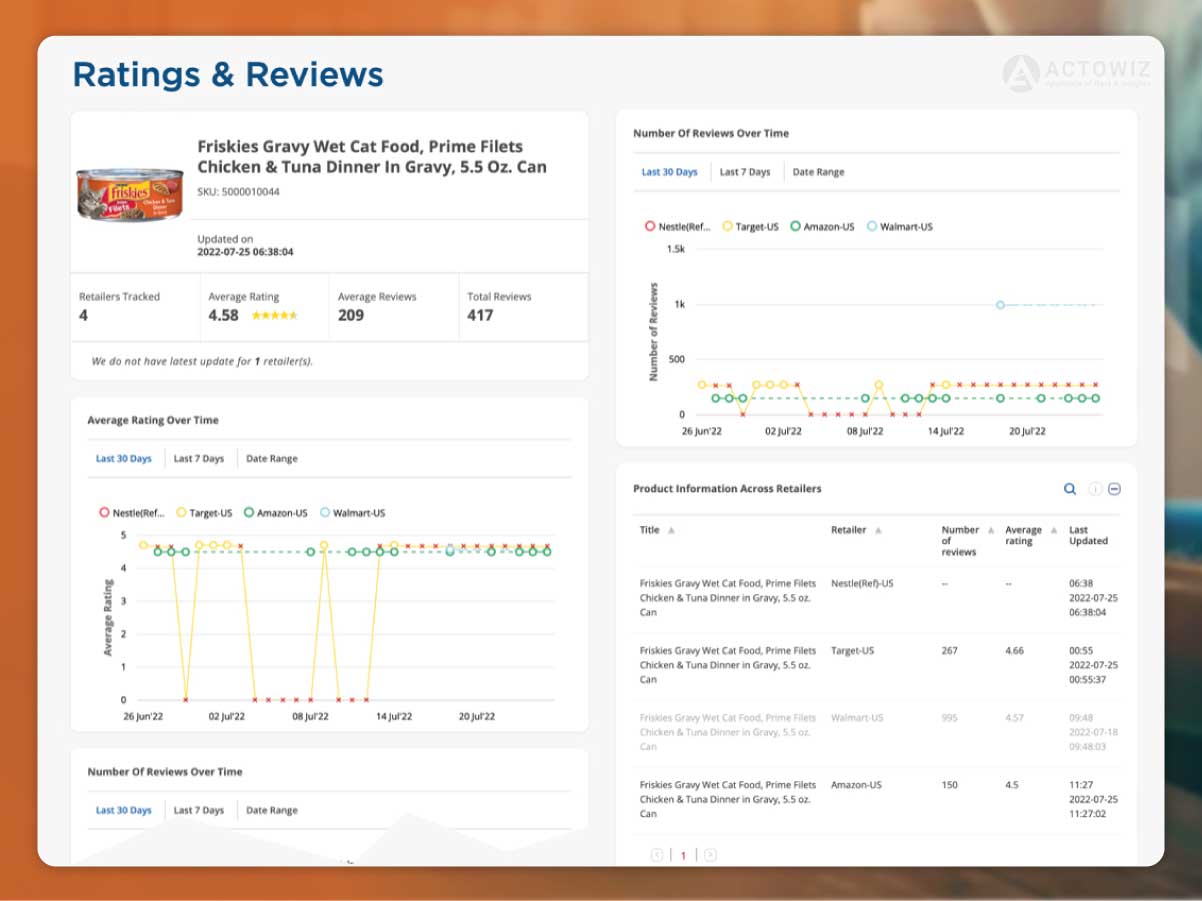Select Last 7 Days in Average Rating chart

[x=199, y=459]
